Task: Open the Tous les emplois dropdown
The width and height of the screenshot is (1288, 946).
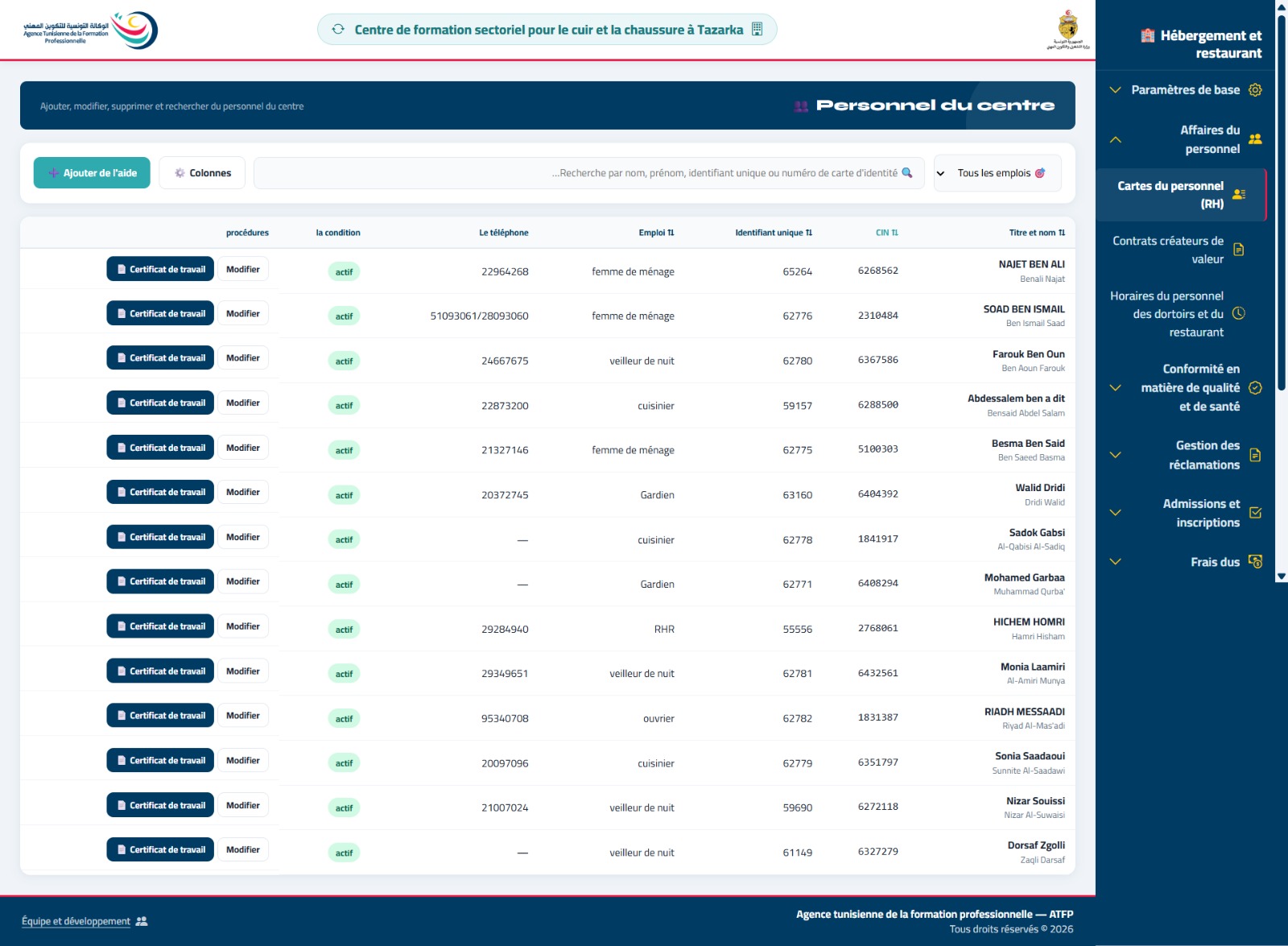Action: tap(997, 173)
